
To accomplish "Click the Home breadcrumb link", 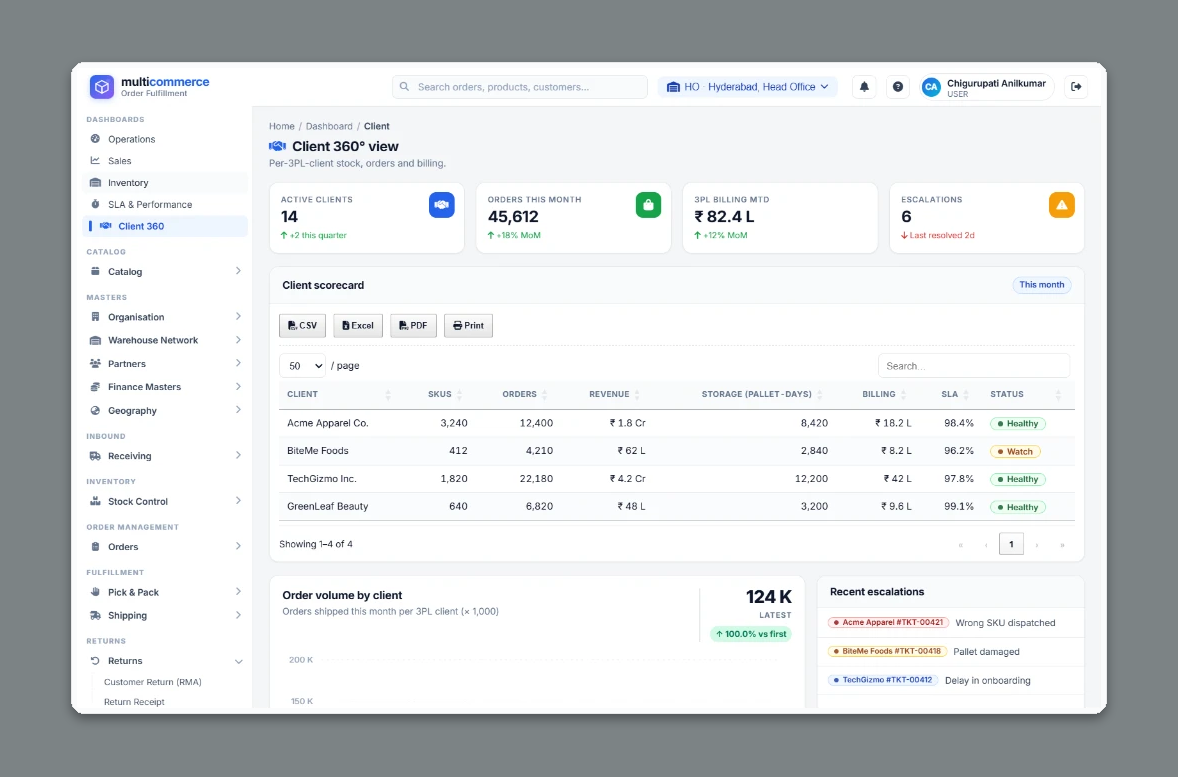I will (x=282, y=126).
